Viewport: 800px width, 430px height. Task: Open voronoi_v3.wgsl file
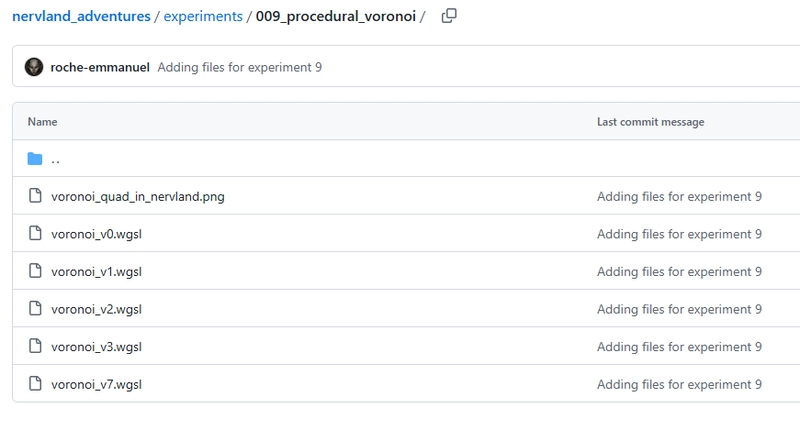97,347
